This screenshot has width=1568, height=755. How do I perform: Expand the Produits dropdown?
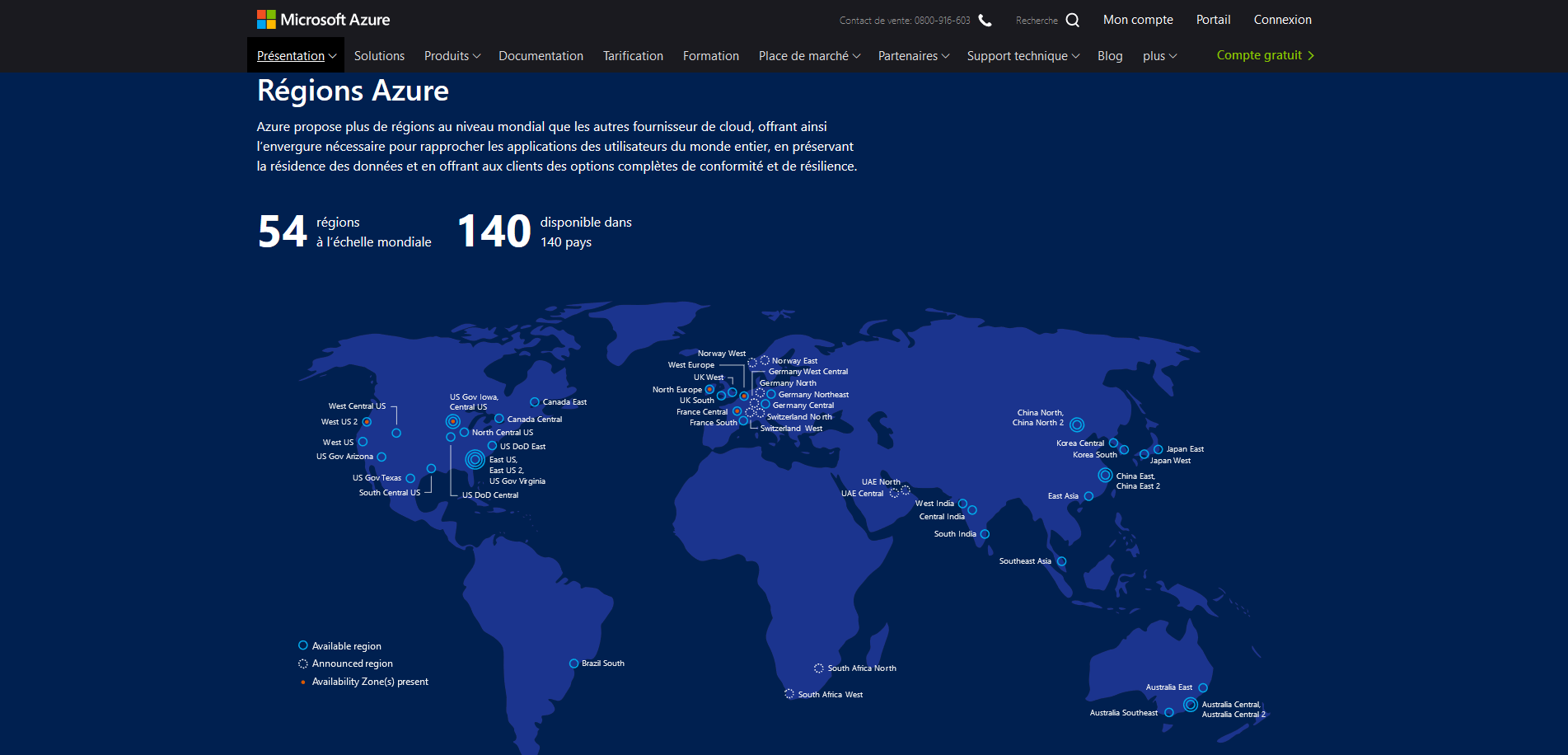[452, 56]
